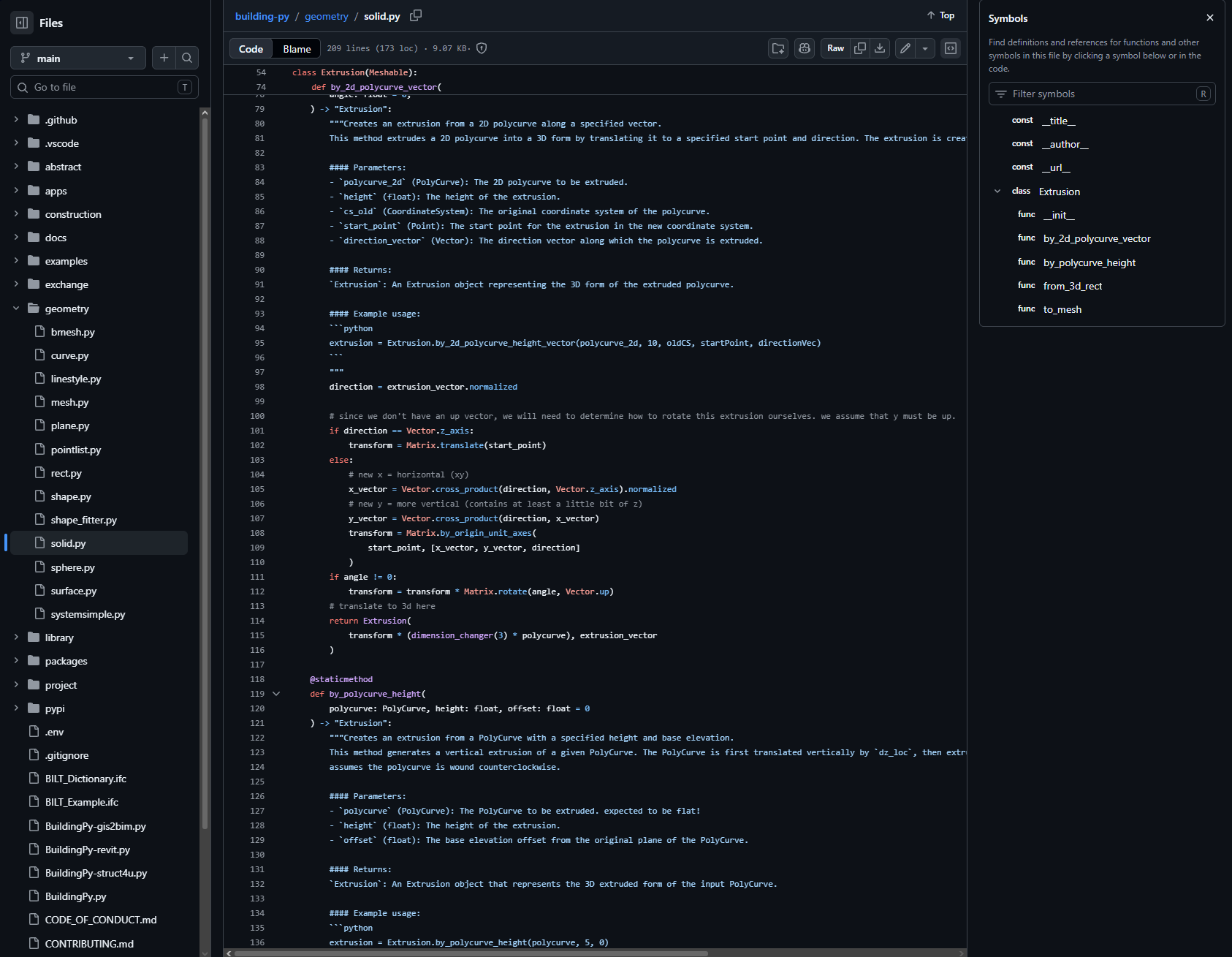Image resolution: width=1232 pixels, height=957 pixels.
Task: Expand the .github folder
Action: click(16, 120)
